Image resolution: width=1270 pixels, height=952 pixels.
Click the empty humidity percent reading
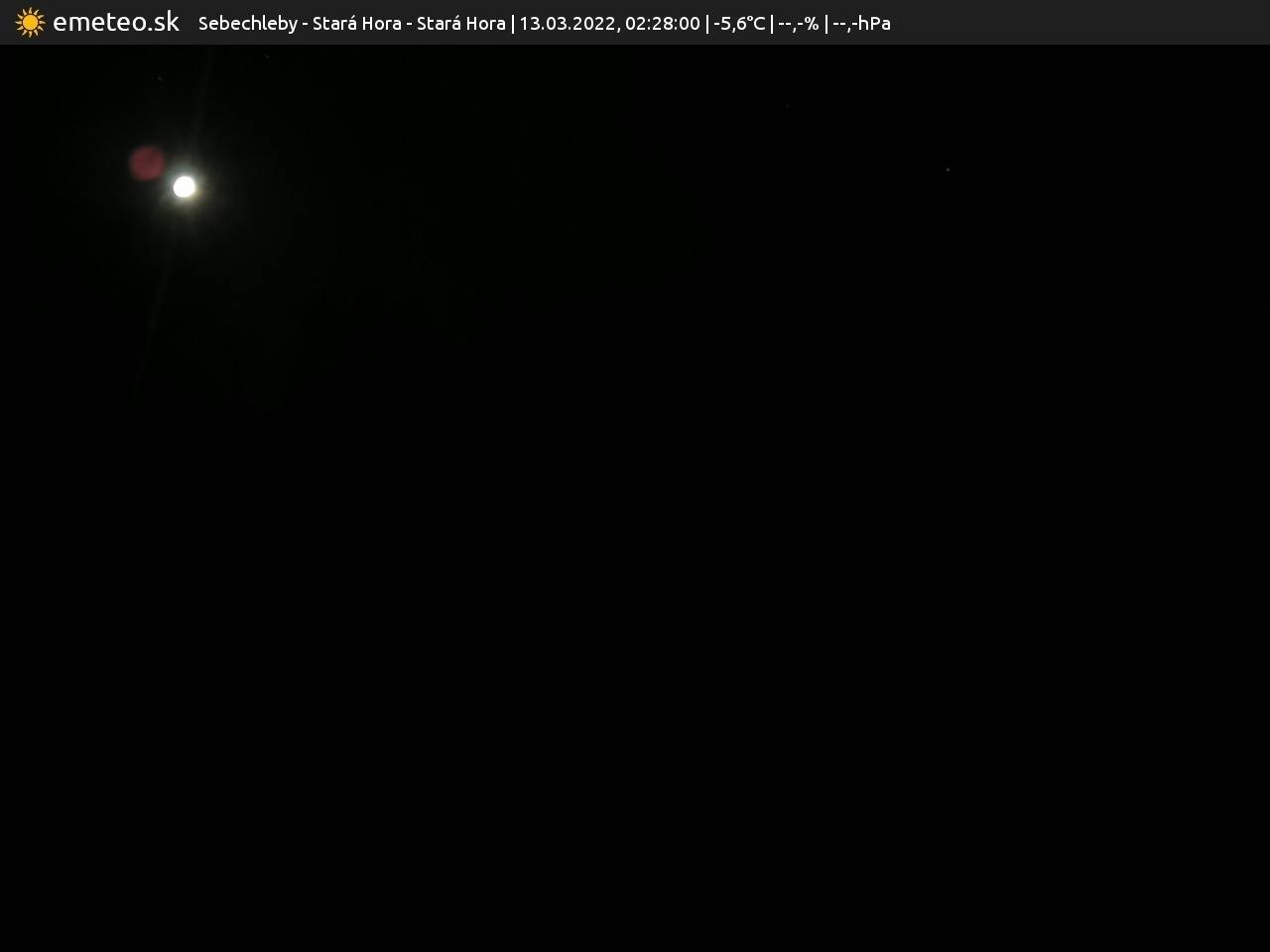pyautogui.click(x=799, y=23)
